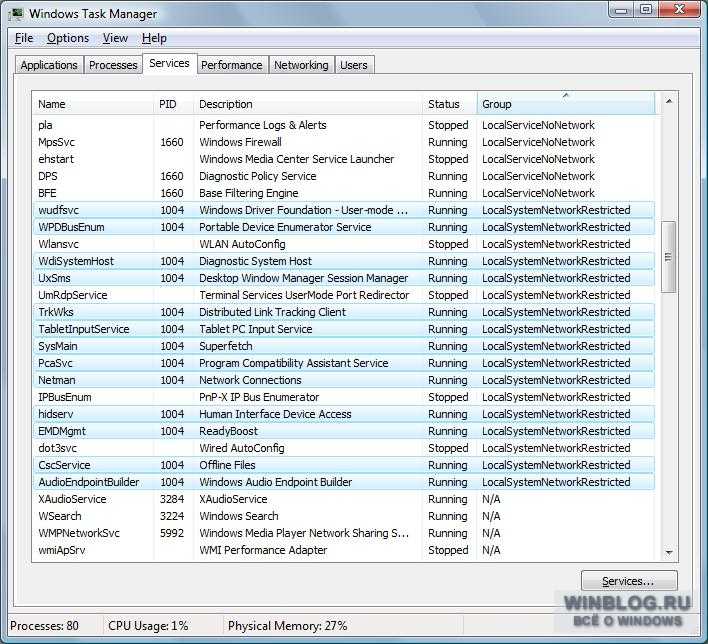The width and height of the screenshot is (708, 644).
Task: Sort by the Status column header
Action: 449,104
